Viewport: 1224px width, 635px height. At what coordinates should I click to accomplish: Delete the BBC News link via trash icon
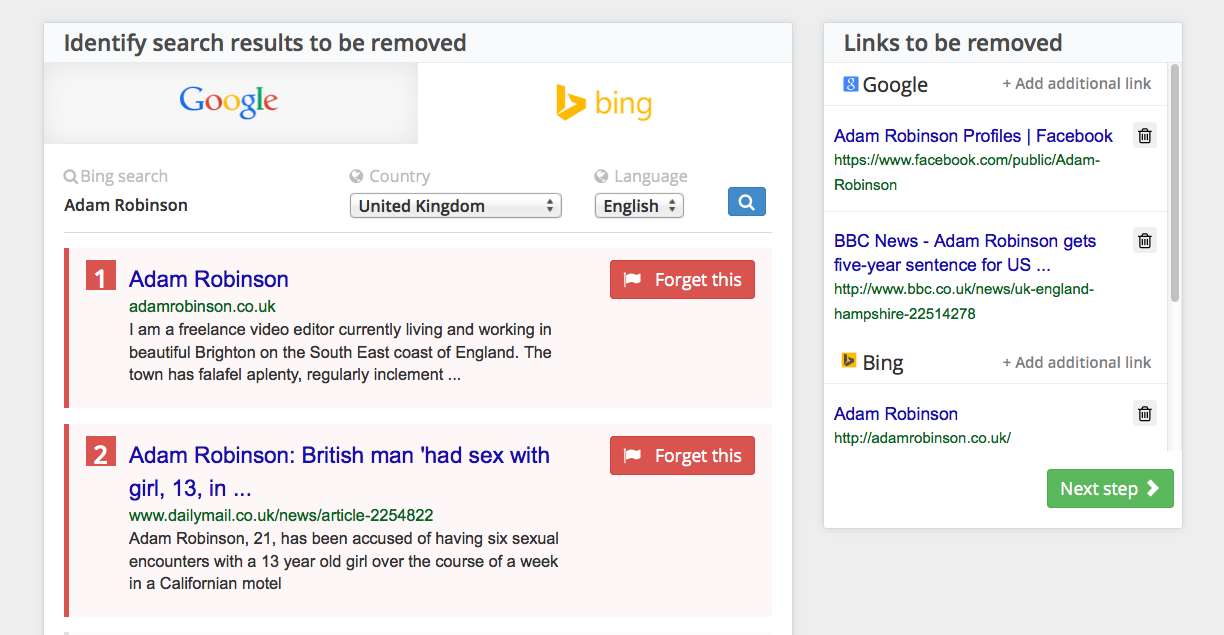1145,240
